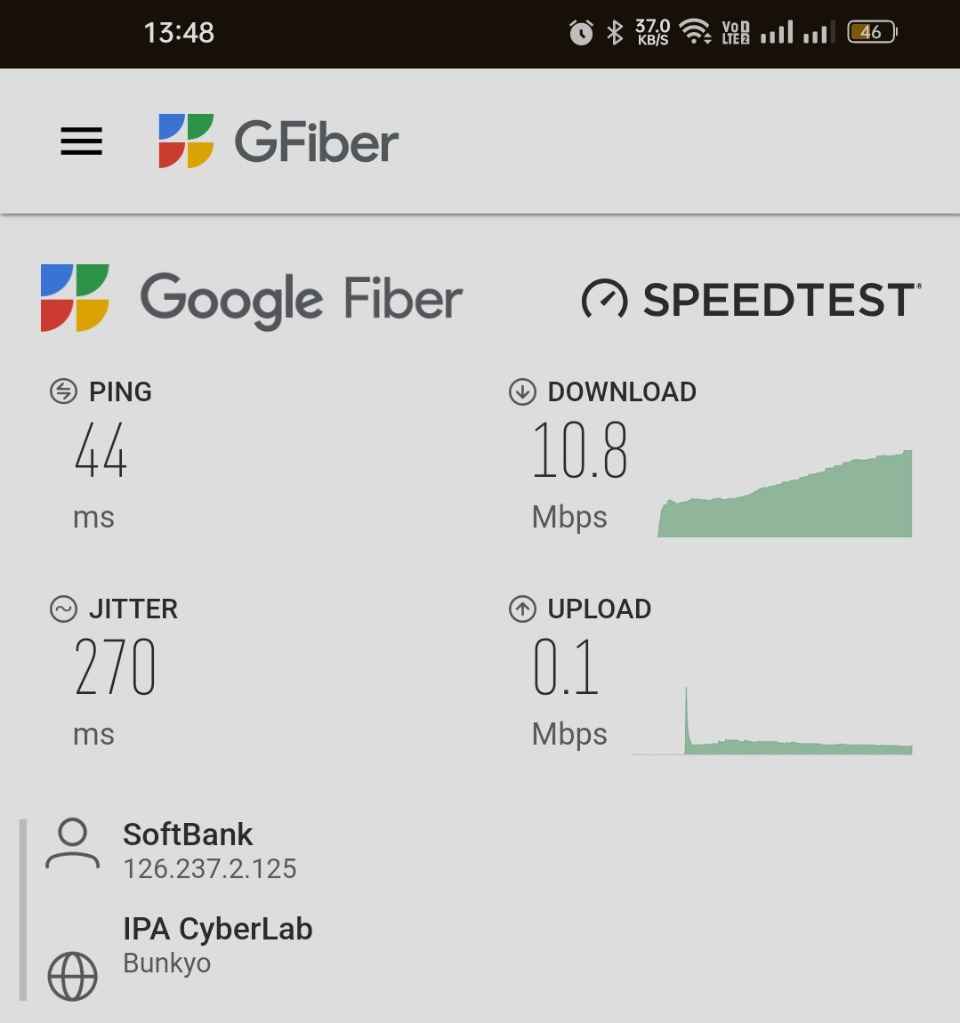Viewport: 960px width, 1023px height.
Task: Click the upload arrow icon
Action: [x=522, y=609]
